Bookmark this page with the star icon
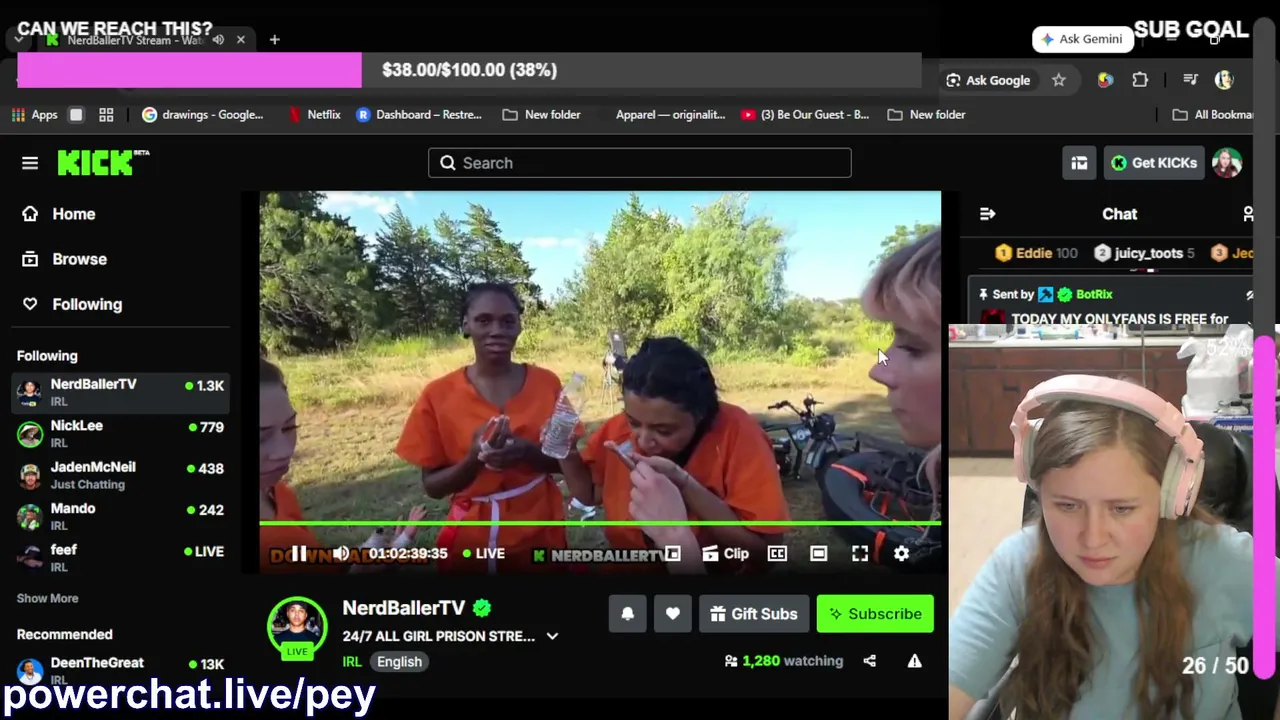 point(1059,80)
